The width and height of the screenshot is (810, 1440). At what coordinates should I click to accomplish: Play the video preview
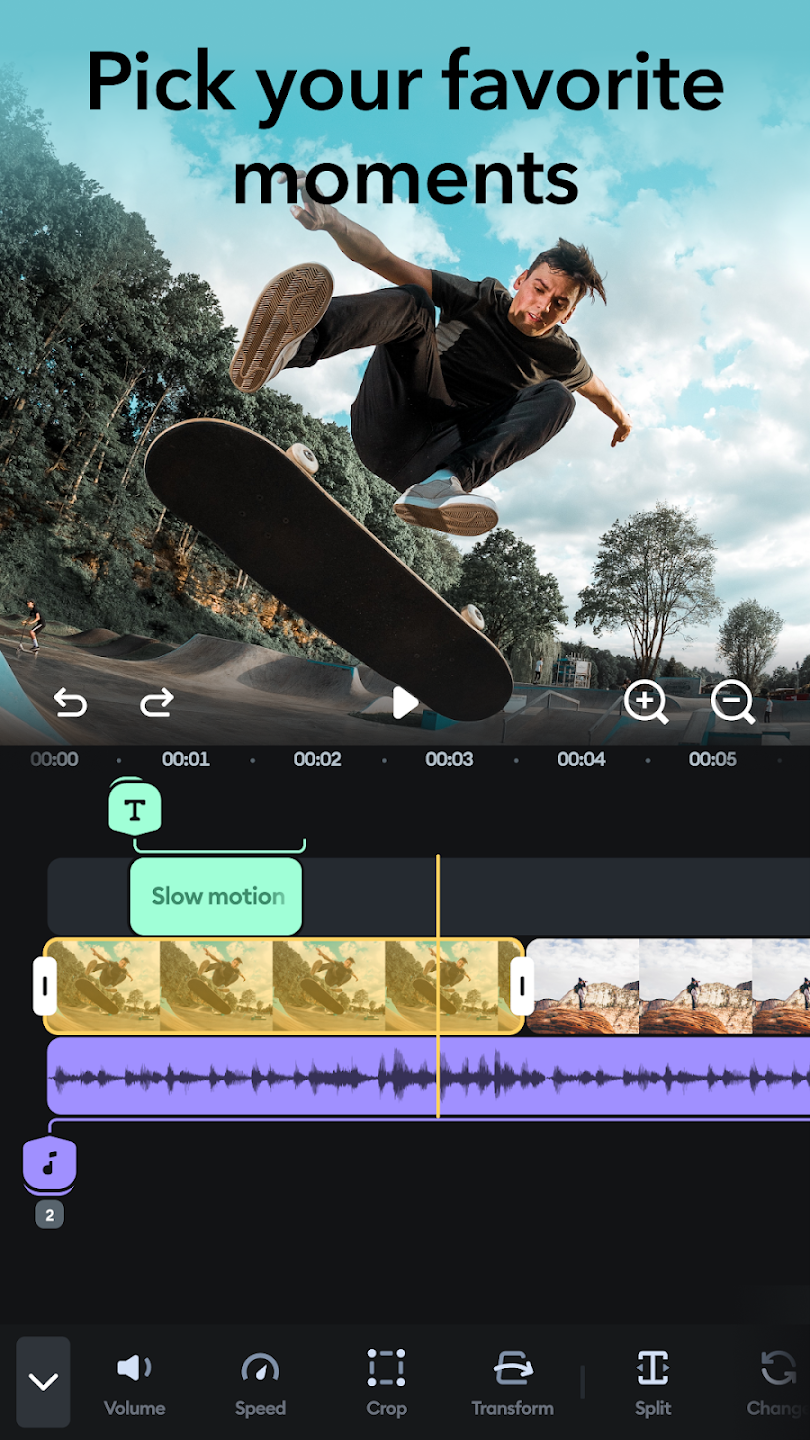click(x=405, y=703)
